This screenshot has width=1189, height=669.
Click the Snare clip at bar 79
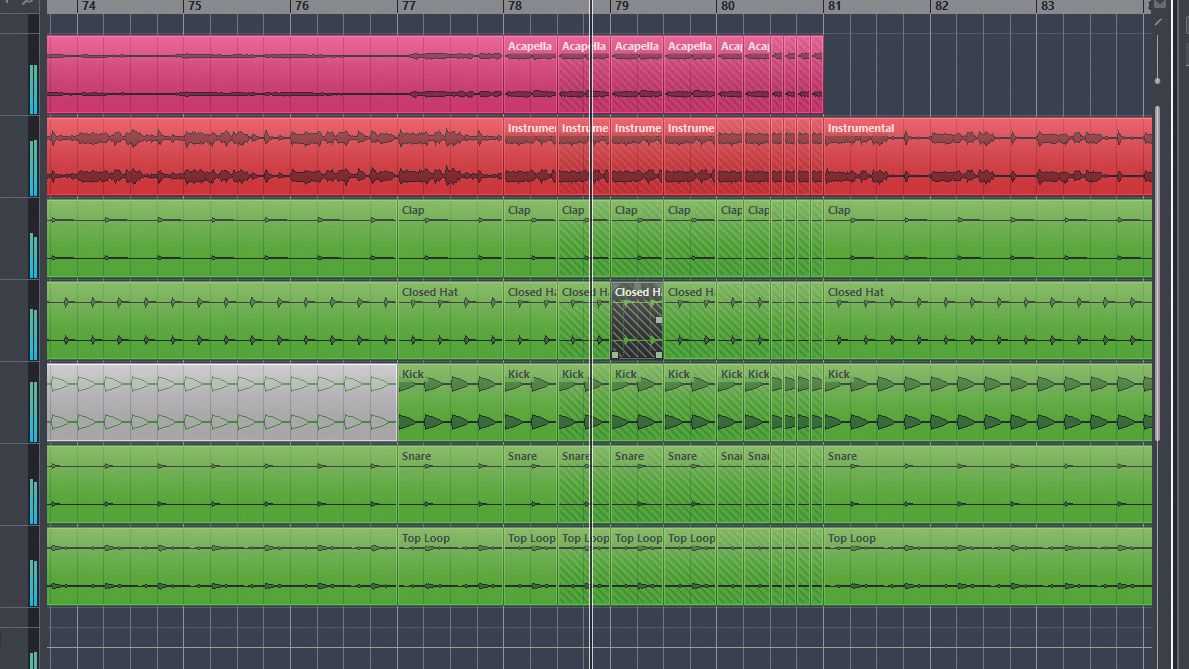[x=635, y=485]
